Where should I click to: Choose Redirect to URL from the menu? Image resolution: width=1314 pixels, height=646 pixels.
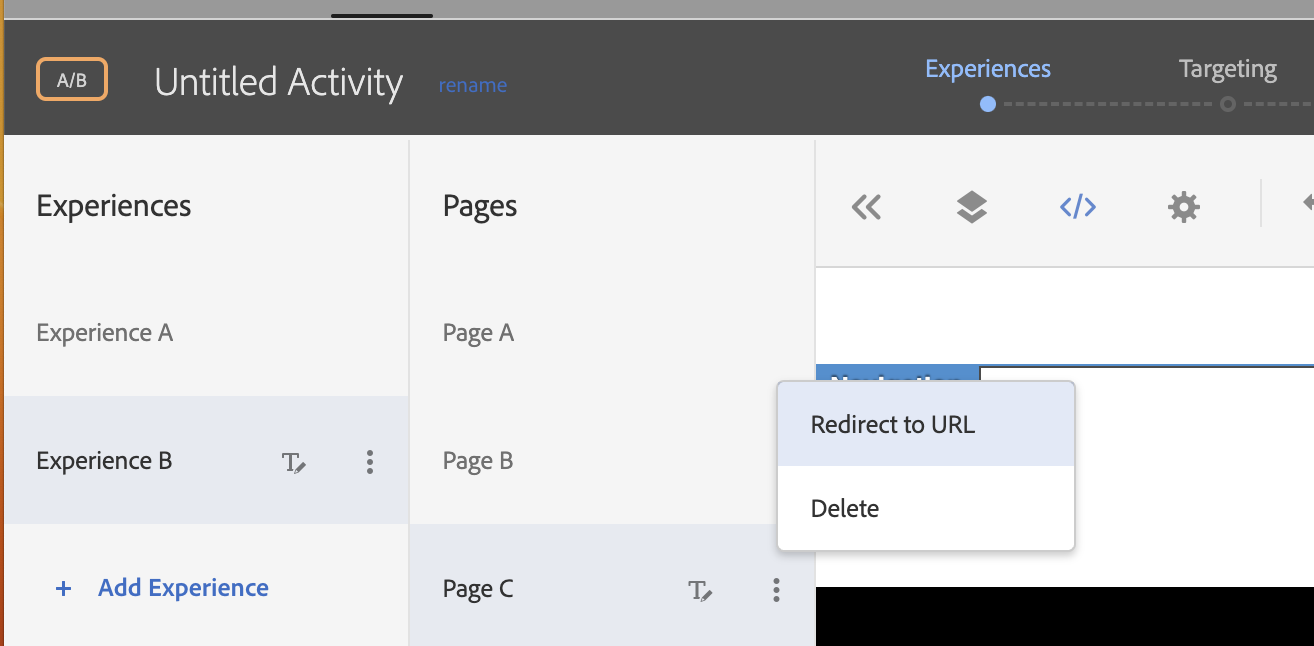coord(891,424)
